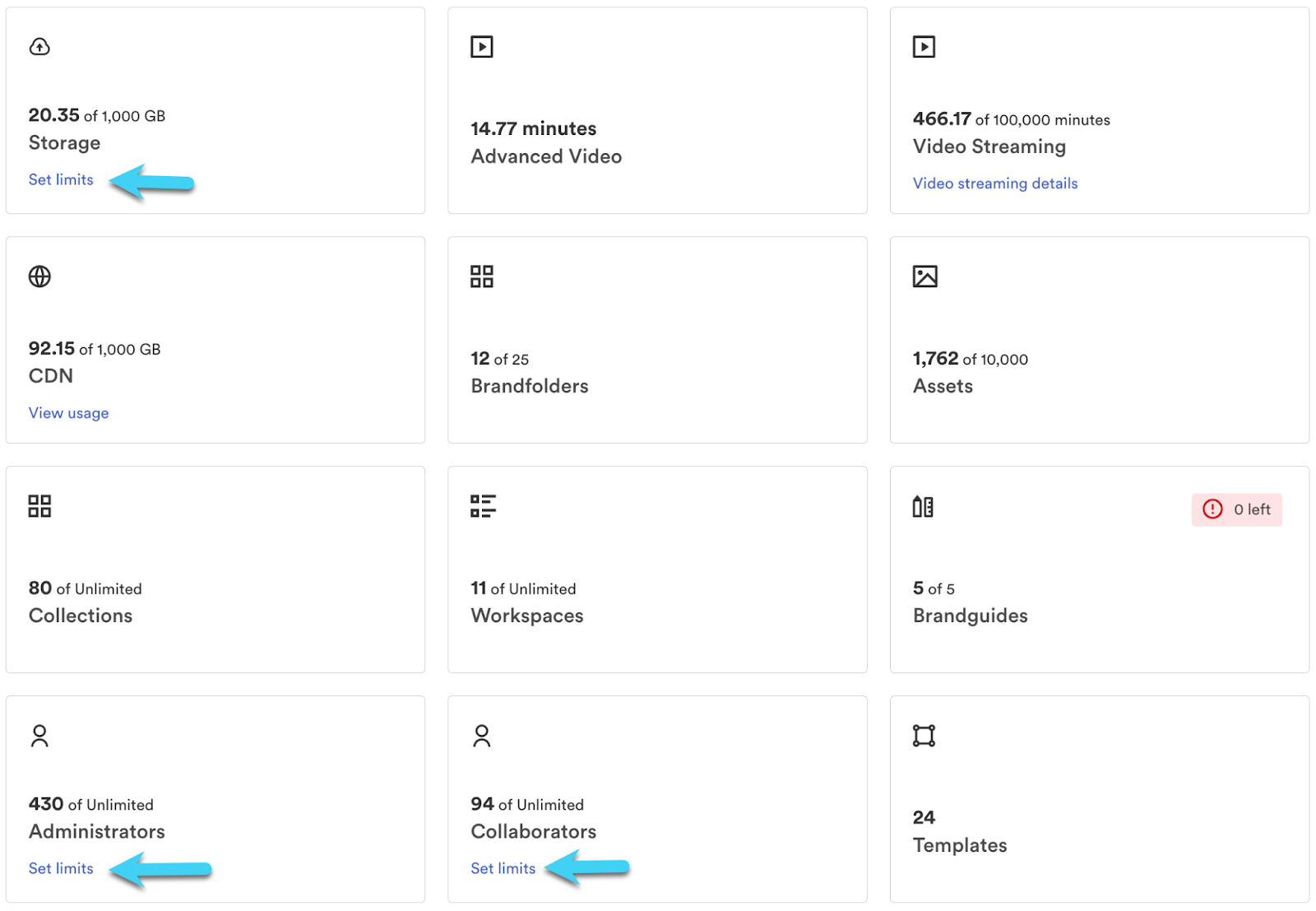
Task: Click the red "0 left" Brandguides badge
Action: click(x=1236, y=509)
